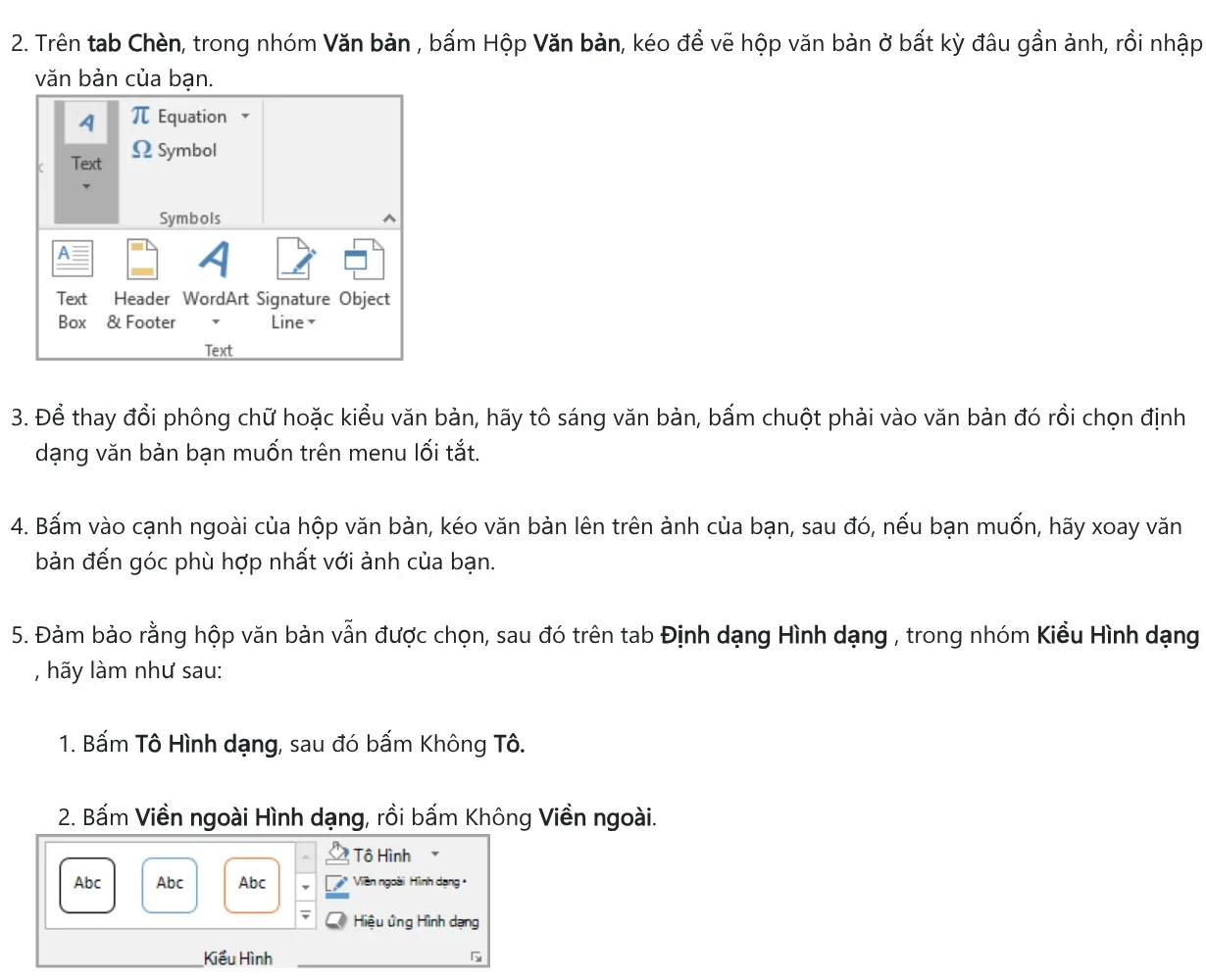Insert a Text Box
The height and width of the screenshot is (980, 1206).
click(x=72, y=285)
